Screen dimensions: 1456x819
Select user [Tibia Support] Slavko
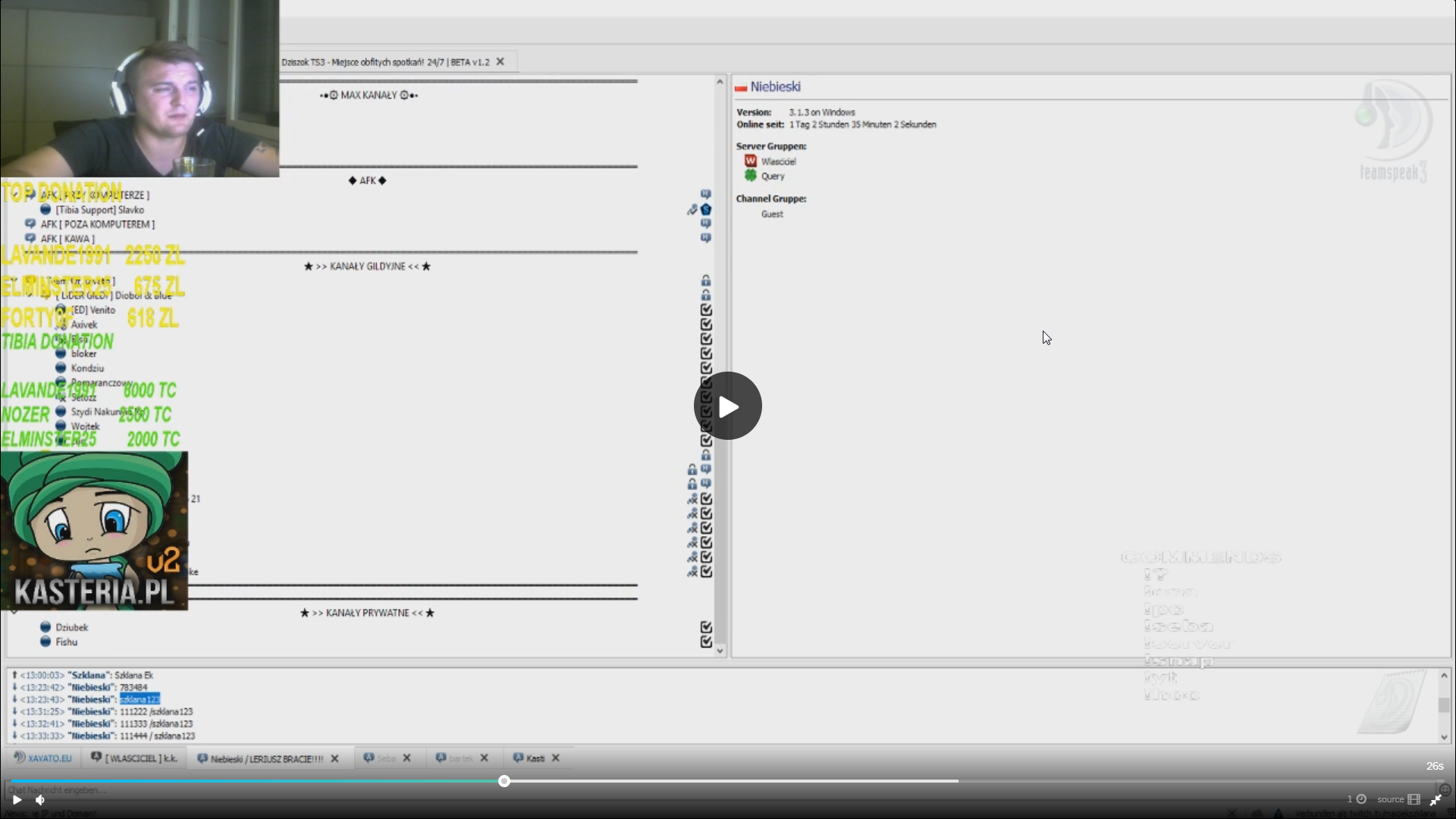(99, 210)
